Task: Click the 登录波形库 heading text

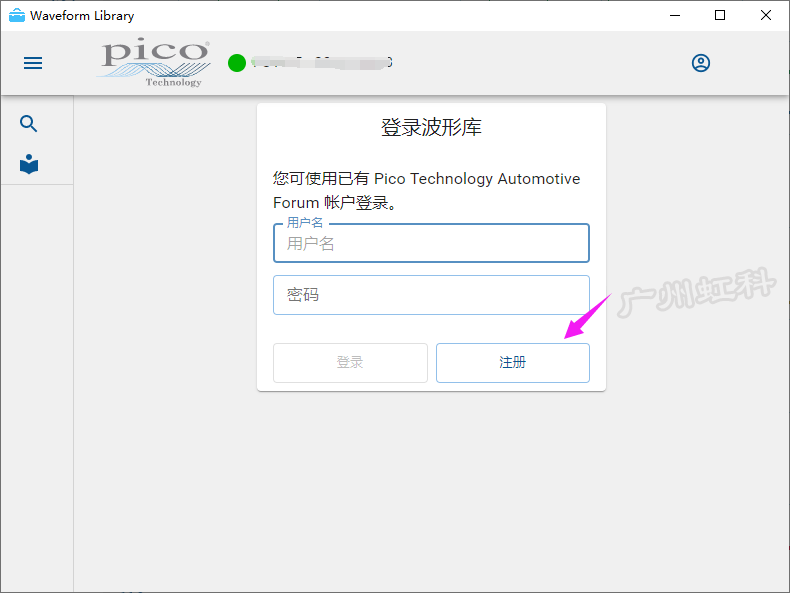Action: pyautogui.click(x=431, y=127)
